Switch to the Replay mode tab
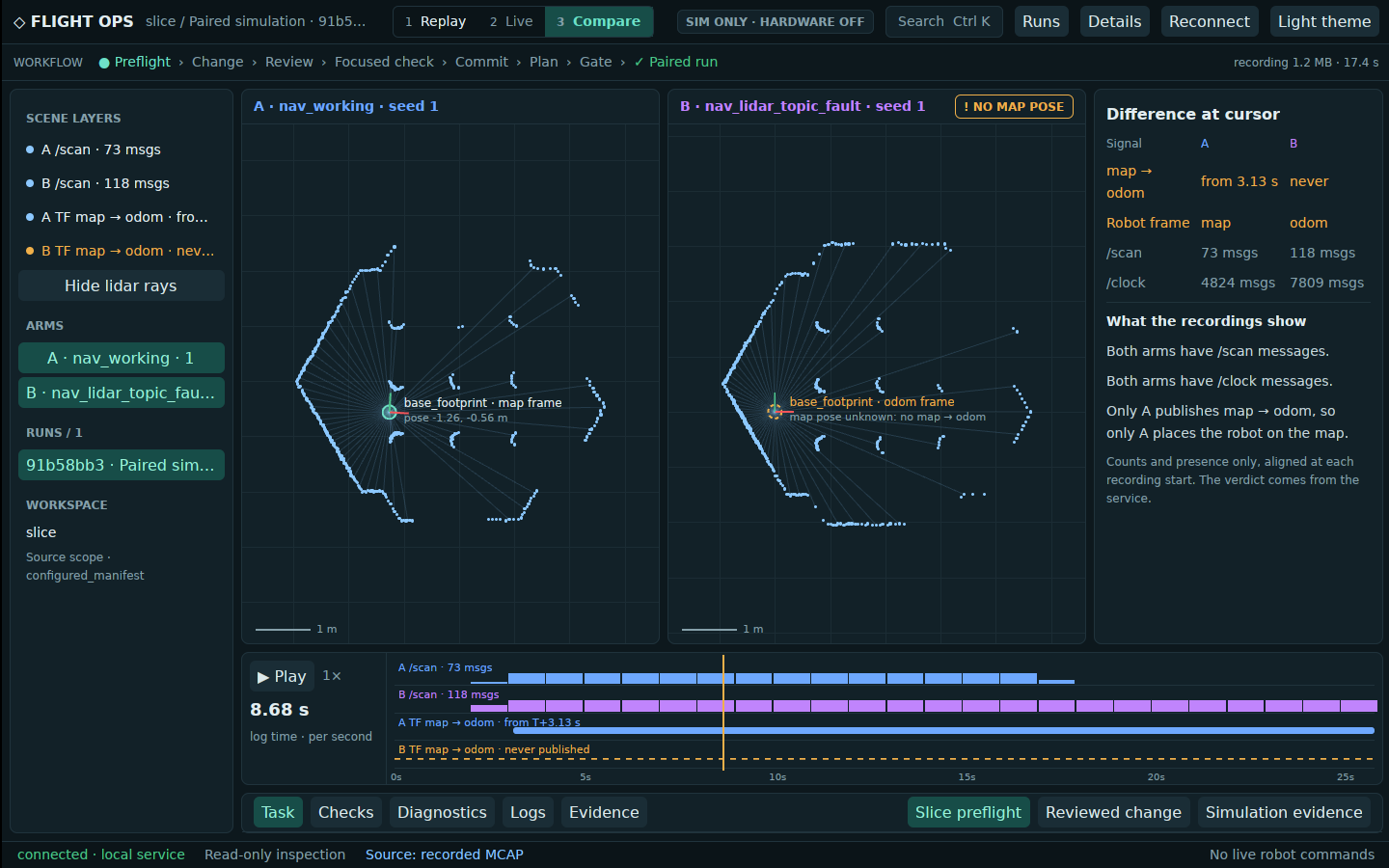1389x868 pixels. click(x=435, y=21)
